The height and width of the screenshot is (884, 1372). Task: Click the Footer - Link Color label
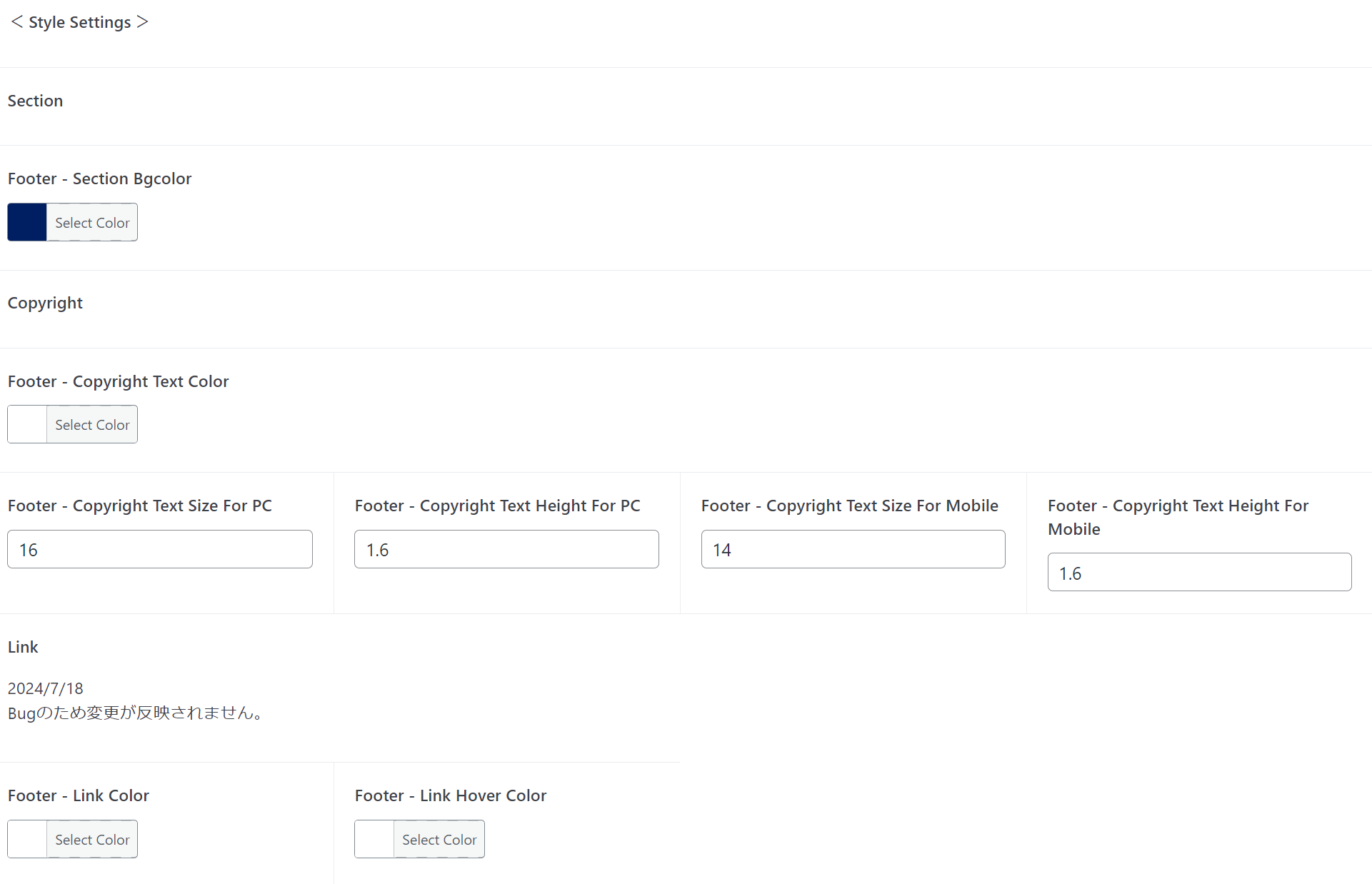[78, 795]
